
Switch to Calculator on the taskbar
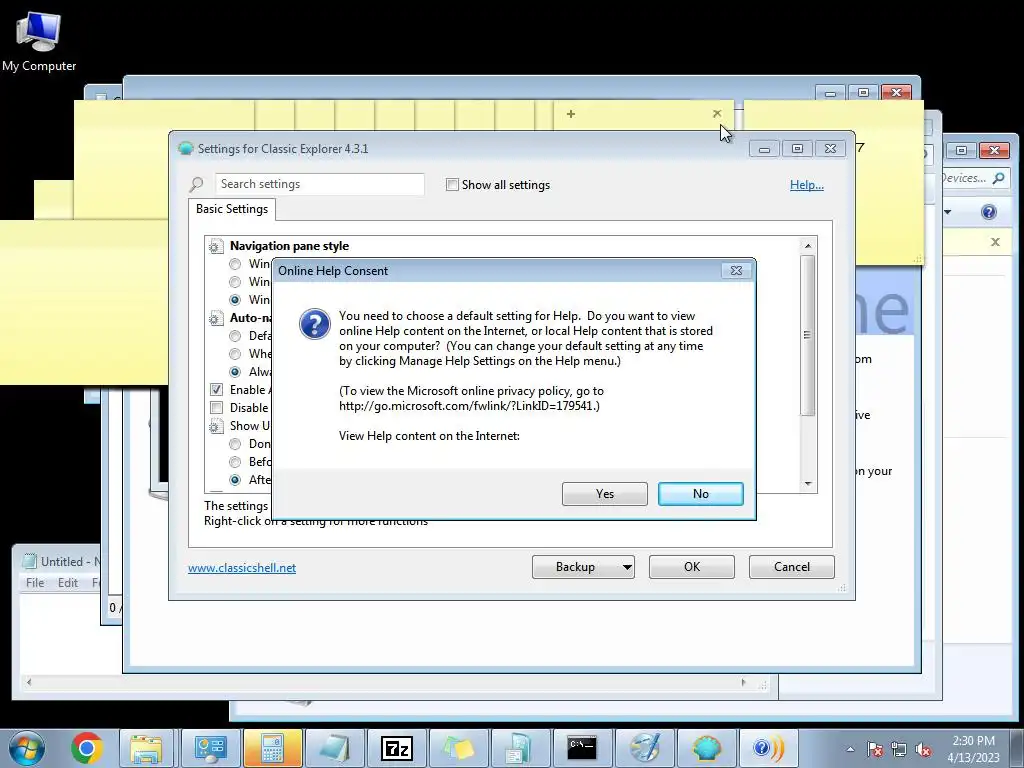coord(273,748)
